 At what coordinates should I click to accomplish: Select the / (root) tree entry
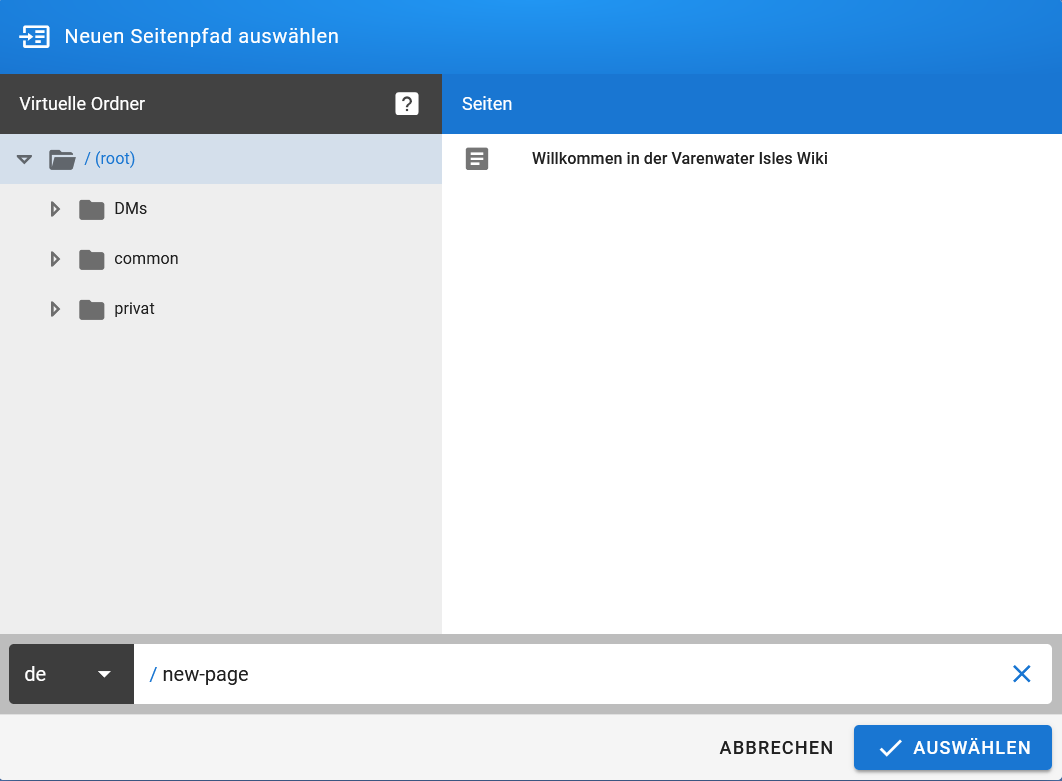pos(109,158)
